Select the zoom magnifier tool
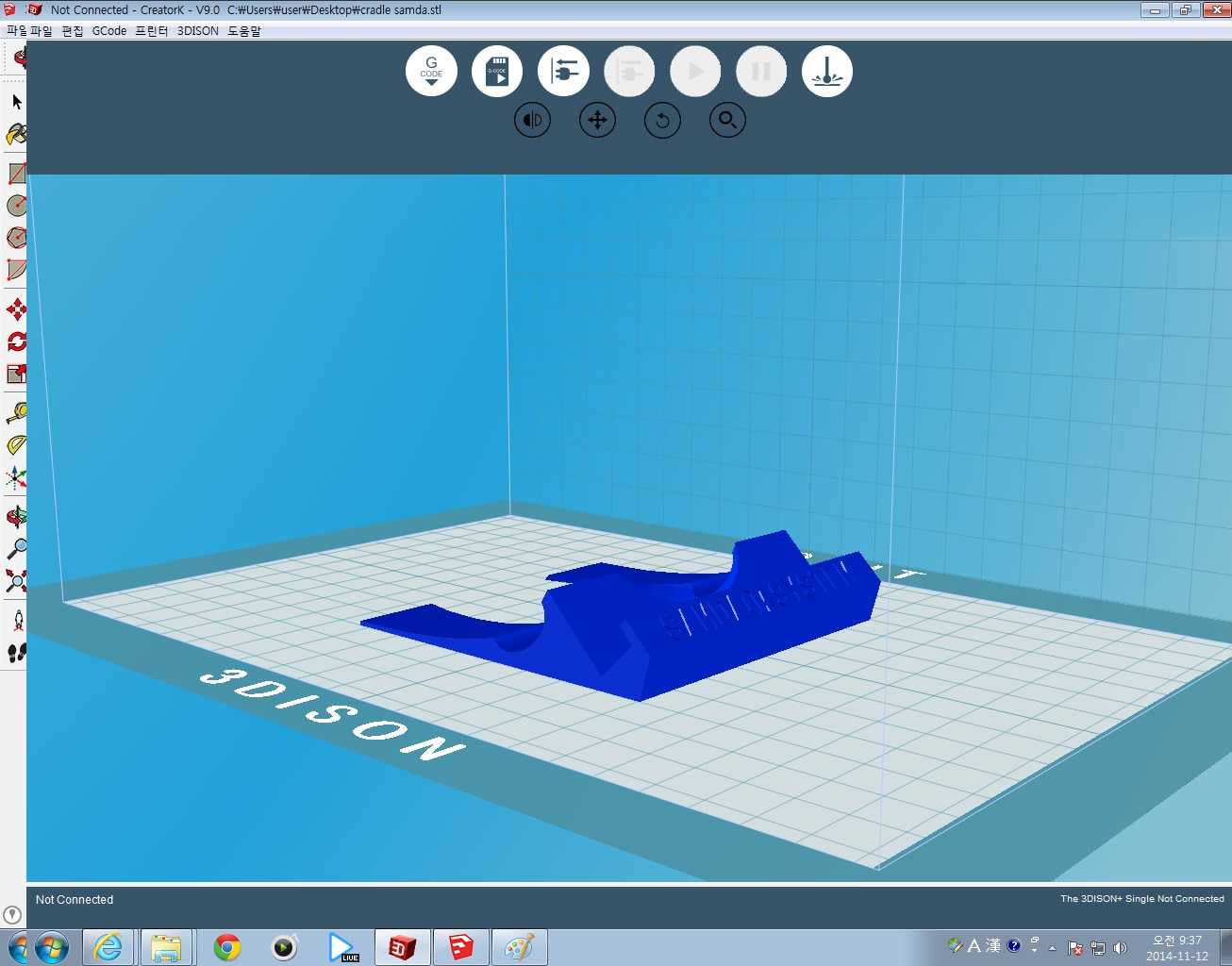The width and height of the screenshot is (1232, 966). 727,120
